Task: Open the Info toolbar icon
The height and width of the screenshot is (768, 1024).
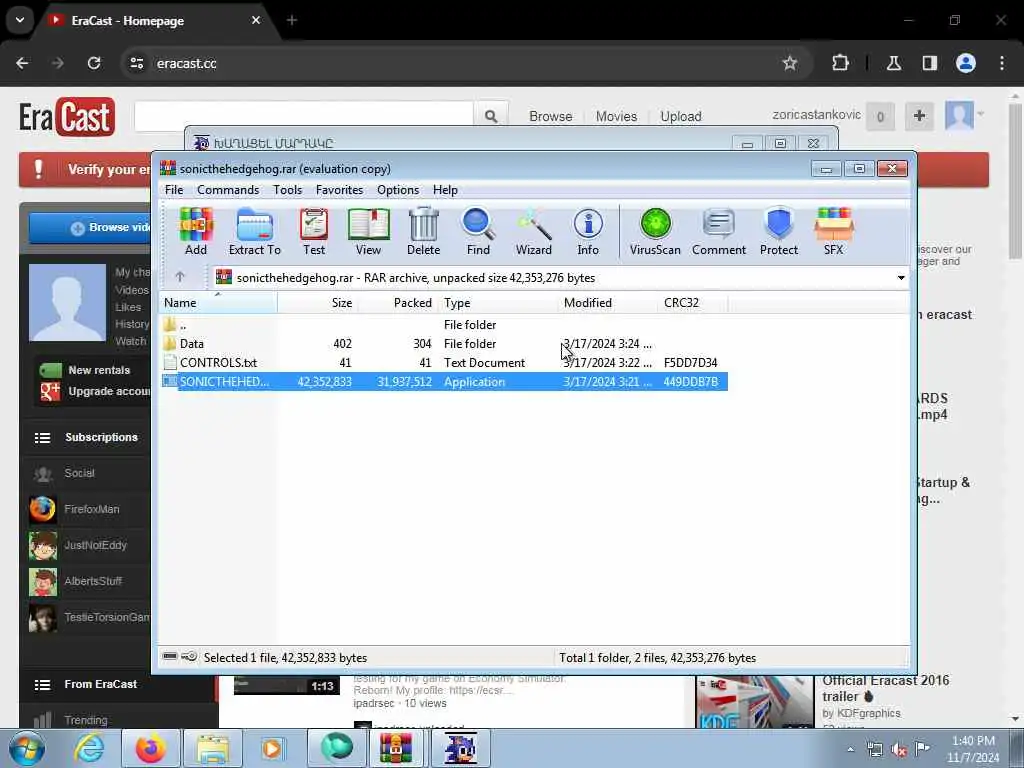Action: tap(588, 231)
